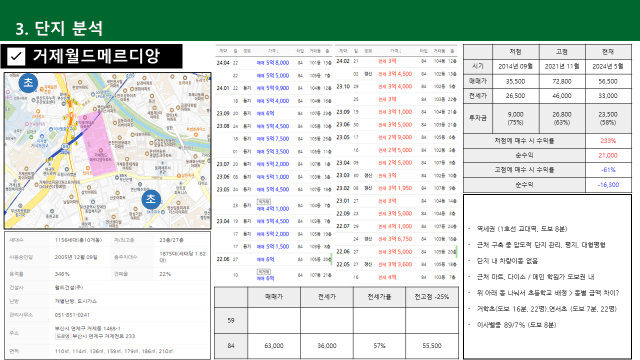Click the 57% lease ratio cell
640x360 pixels.
coord(379,346)
